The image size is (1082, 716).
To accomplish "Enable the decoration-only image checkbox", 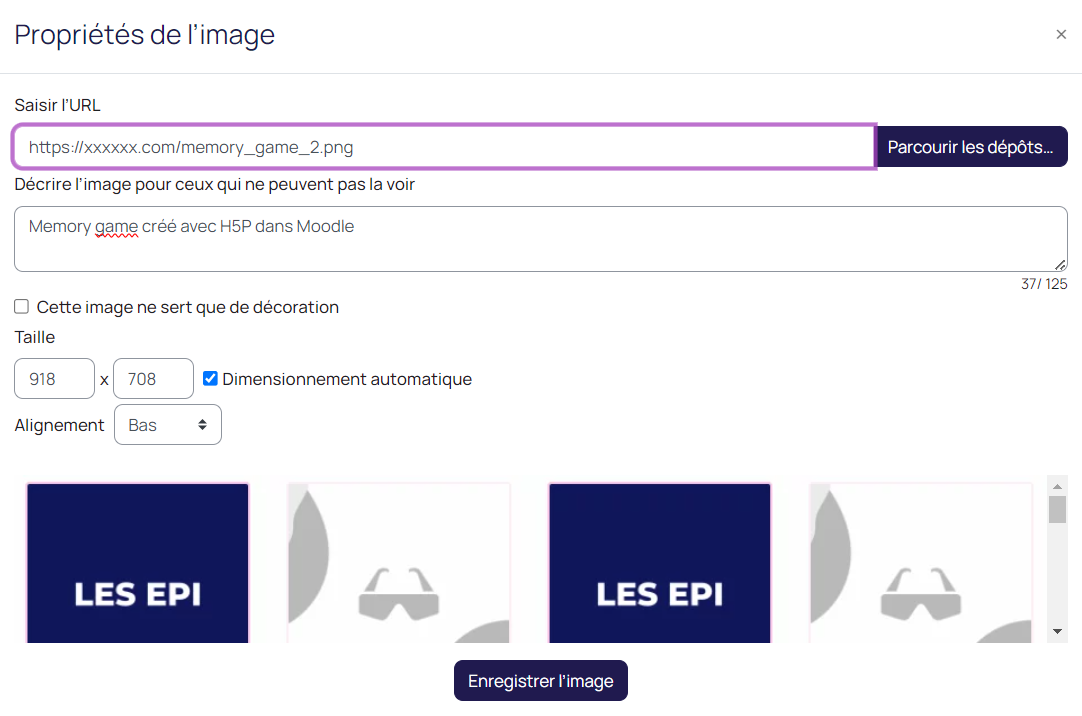I will [21, 307].
